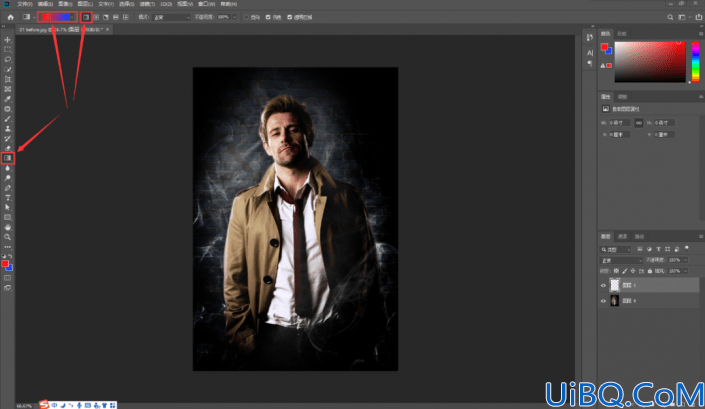Open the Window menu
The image size is (705, 409).
[x=206, y=4]
